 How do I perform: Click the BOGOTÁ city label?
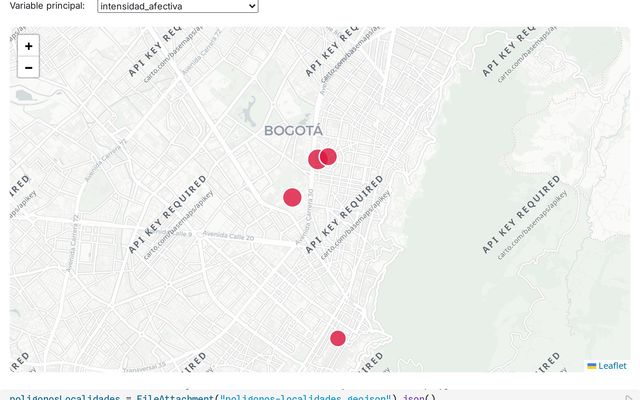tap(293, 131)
